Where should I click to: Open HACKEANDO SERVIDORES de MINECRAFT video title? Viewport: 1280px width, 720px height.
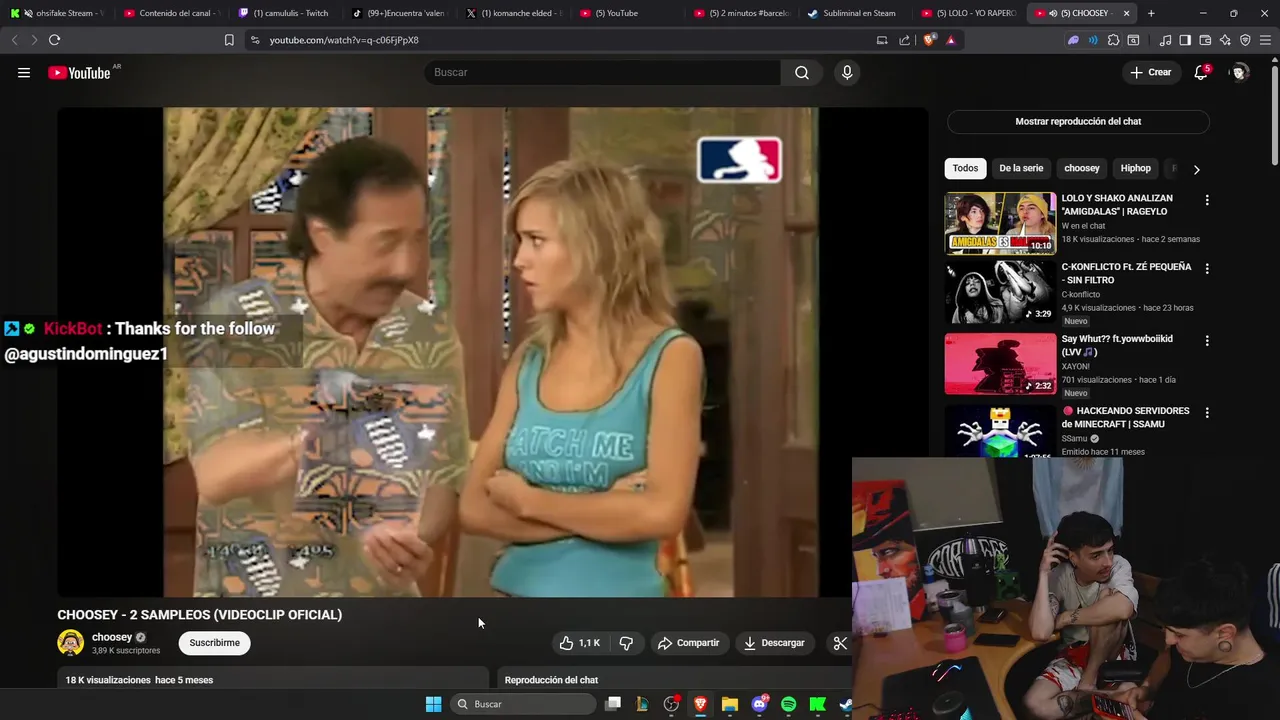click(x=1125, y=417)
